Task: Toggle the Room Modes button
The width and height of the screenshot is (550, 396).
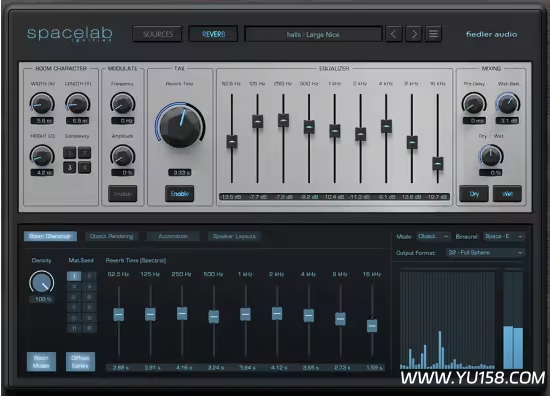Action: tap(41, 362)
